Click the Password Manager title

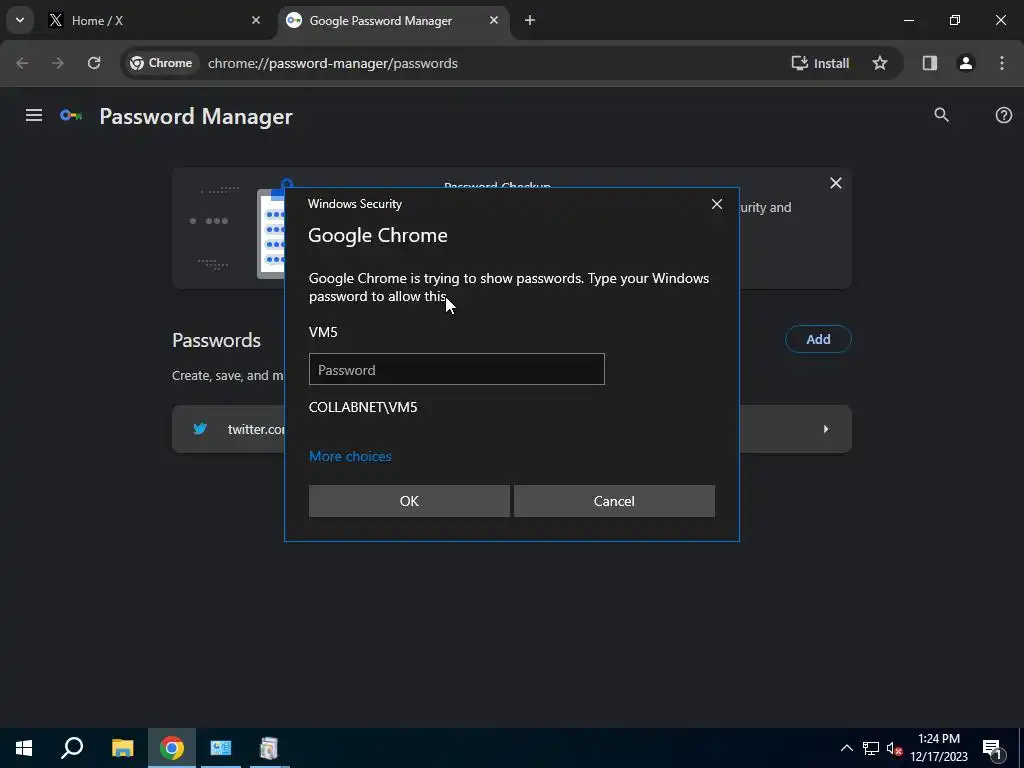click(196, 116)
